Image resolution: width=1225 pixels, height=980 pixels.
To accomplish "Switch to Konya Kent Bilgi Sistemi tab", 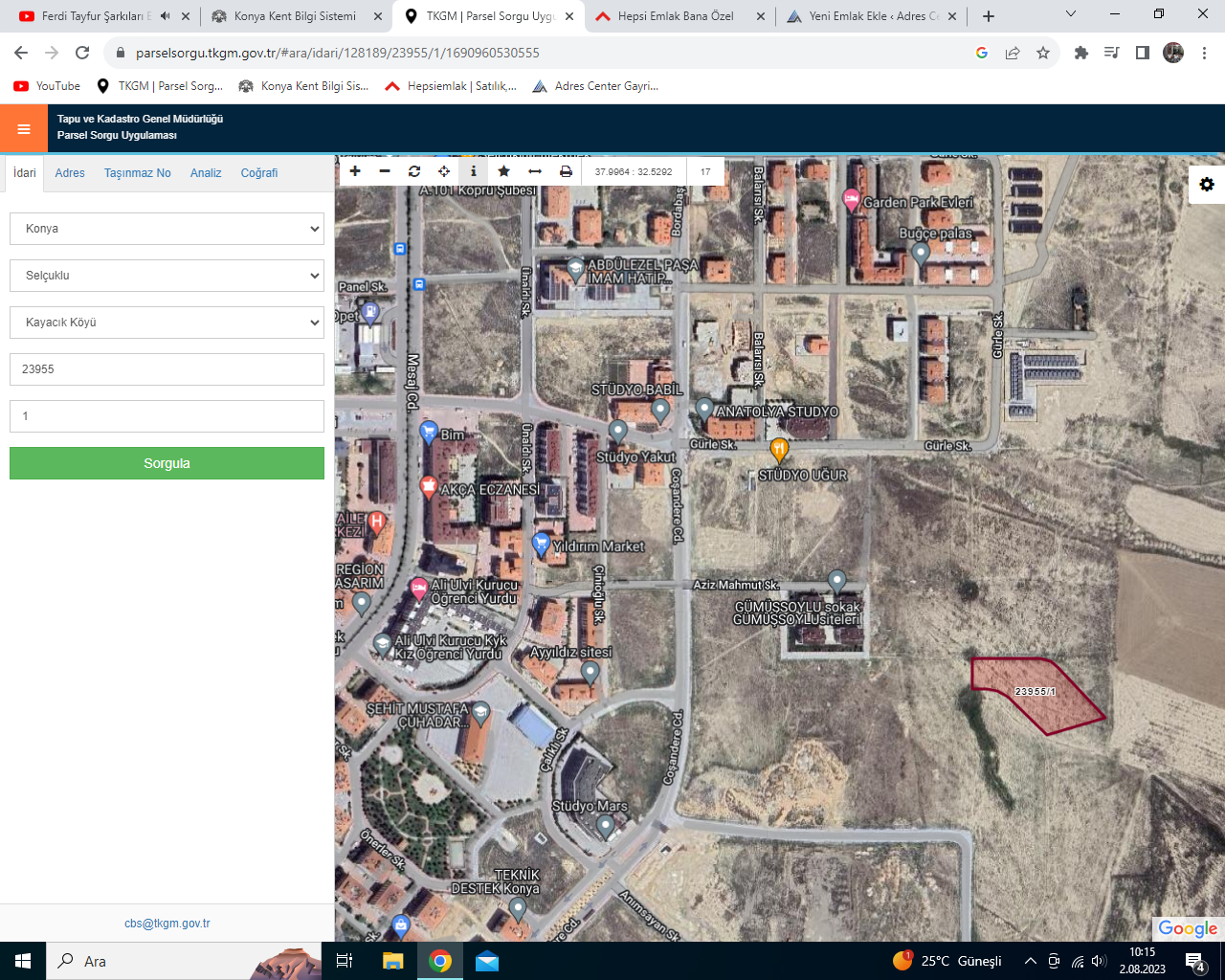I will tap(296, 16).
